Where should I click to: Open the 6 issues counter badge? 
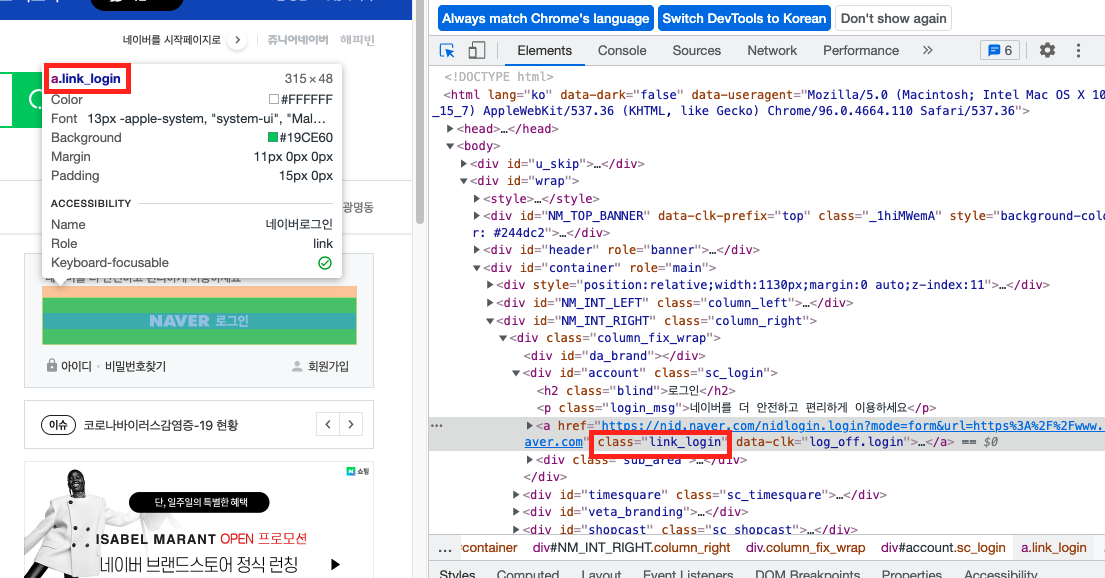click(x=999, y=50)
